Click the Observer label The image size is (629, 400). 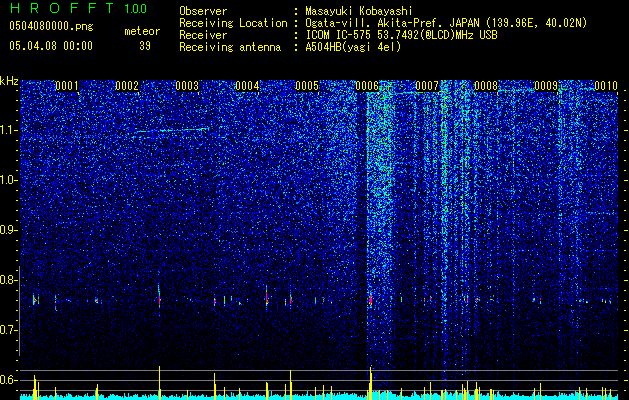tap(203, 11)
